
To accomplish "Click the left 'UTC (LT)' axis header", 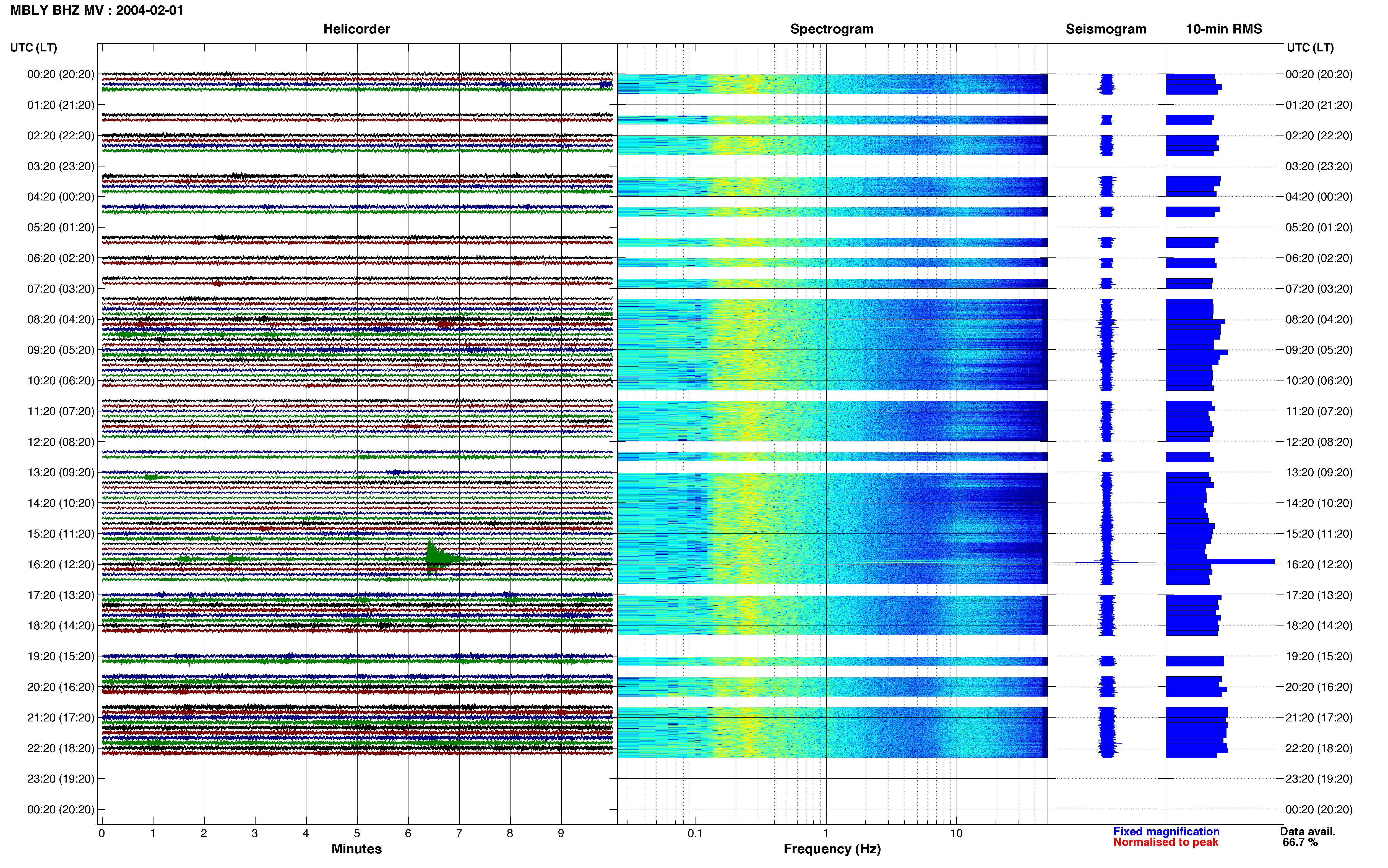I will pyautogui.click(x=33, y=48).
